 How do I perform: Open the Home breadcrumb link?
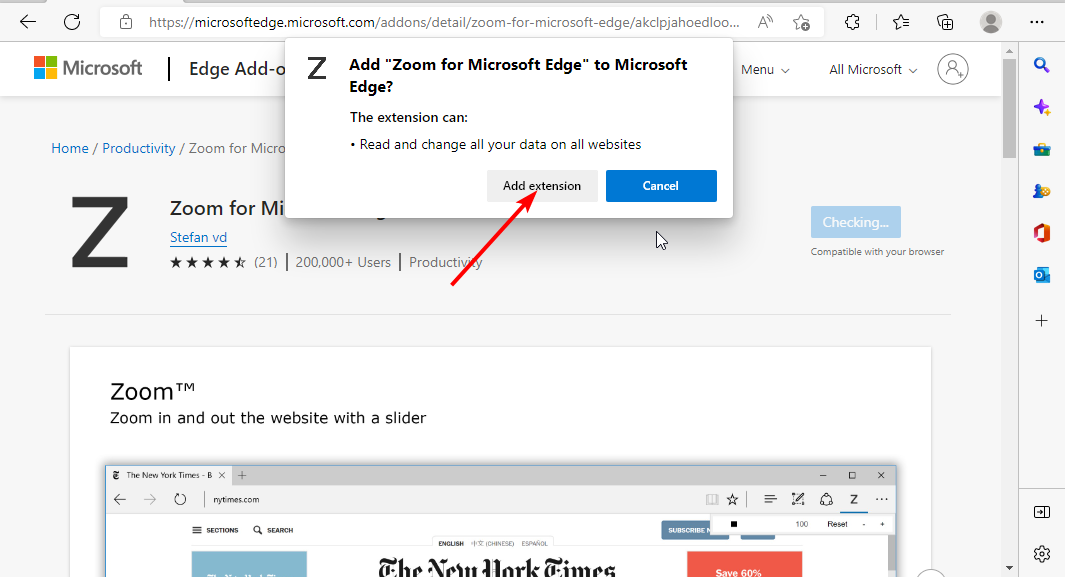(x=70, y=148)
